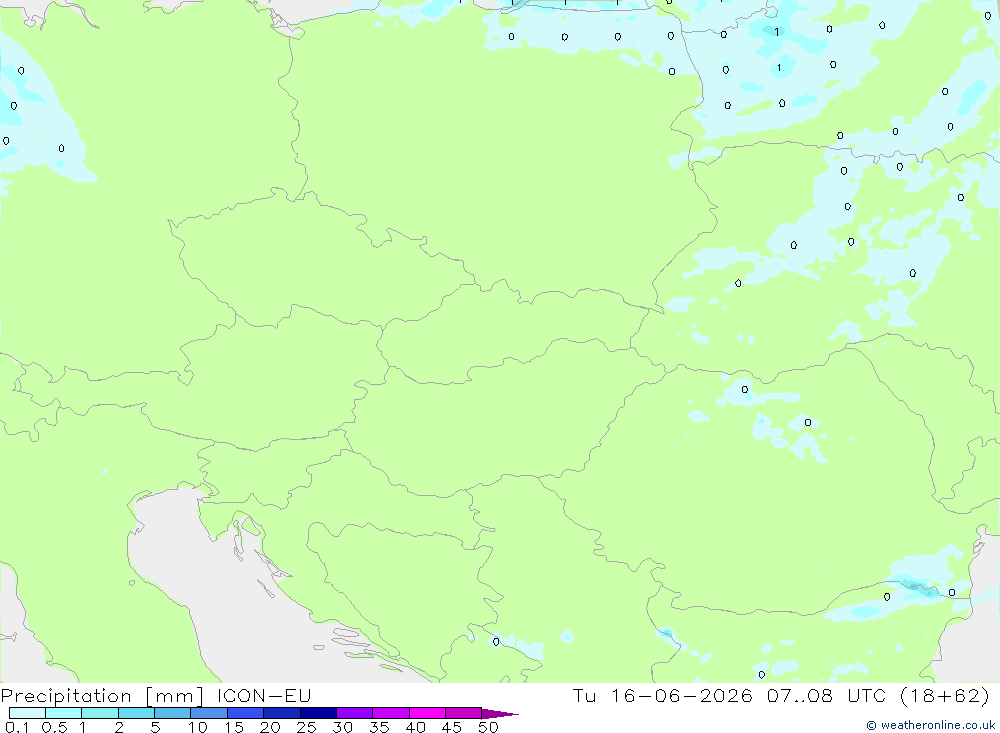
Task: Select the "20" legend scale value
Action: point(270,727)
